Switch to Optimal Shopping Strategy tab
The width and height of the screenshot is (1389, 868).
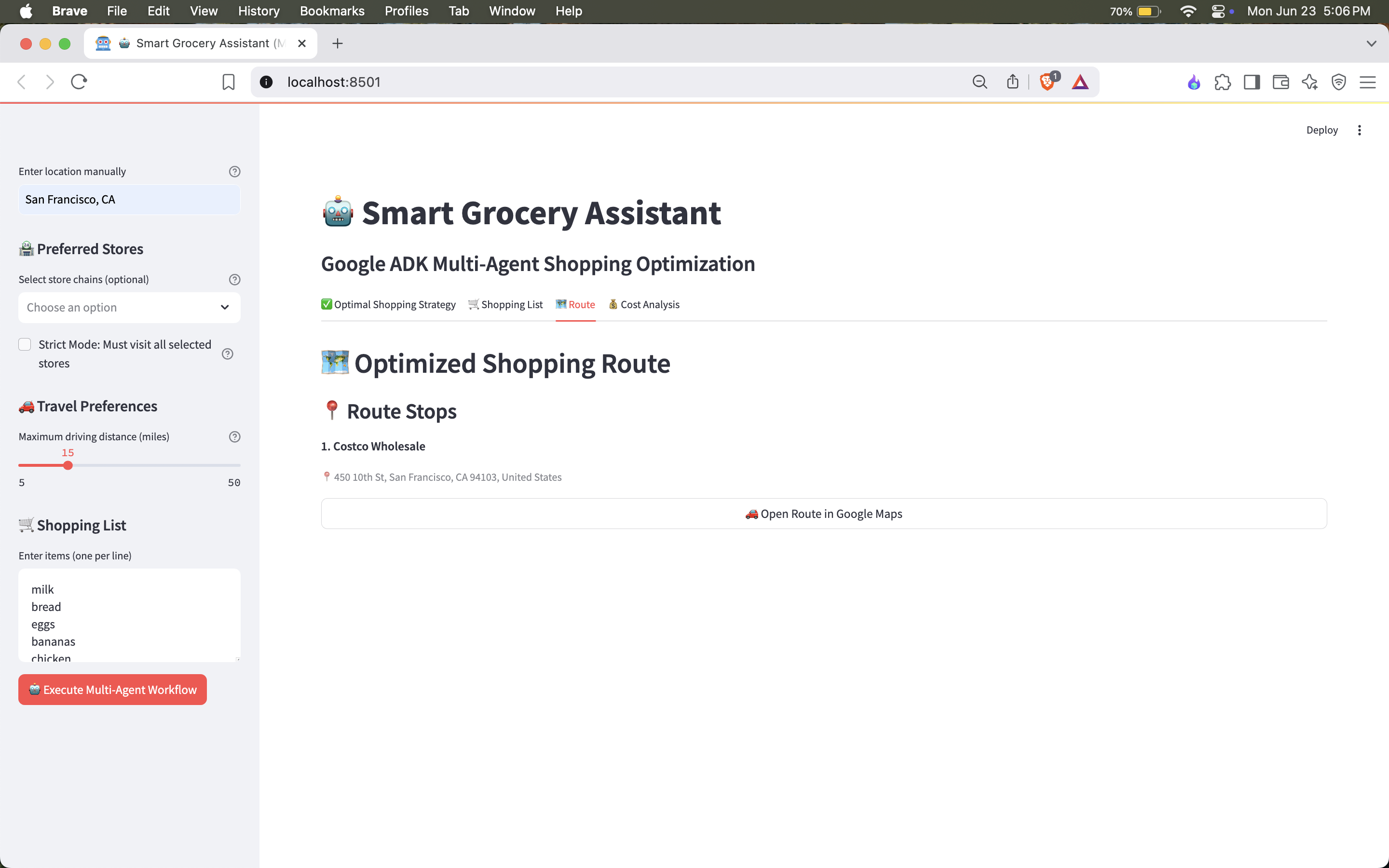click(x=388, y=305)
